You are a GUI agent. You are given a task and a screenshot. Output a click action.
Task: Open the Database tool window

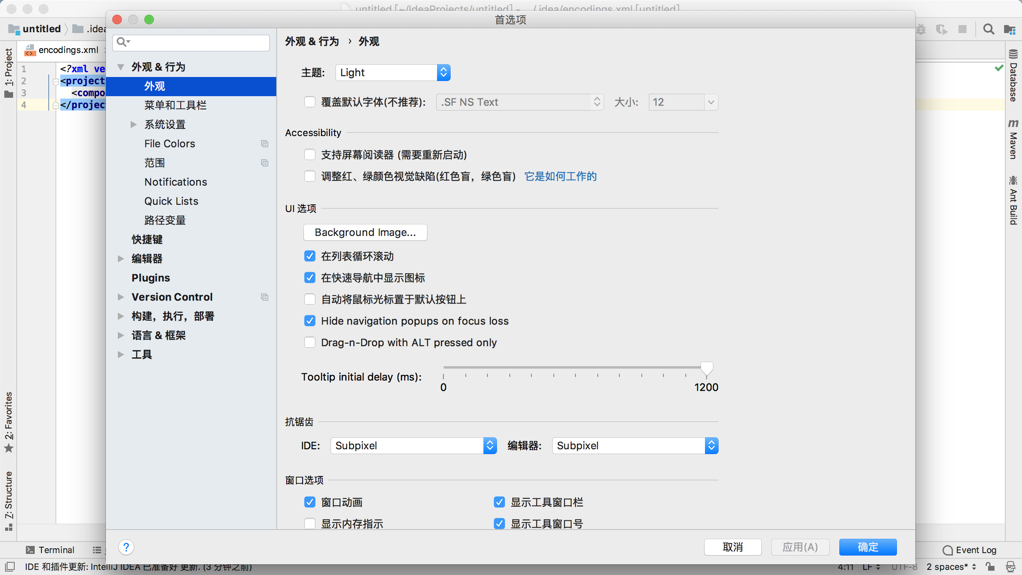[x=1013, y=75]
